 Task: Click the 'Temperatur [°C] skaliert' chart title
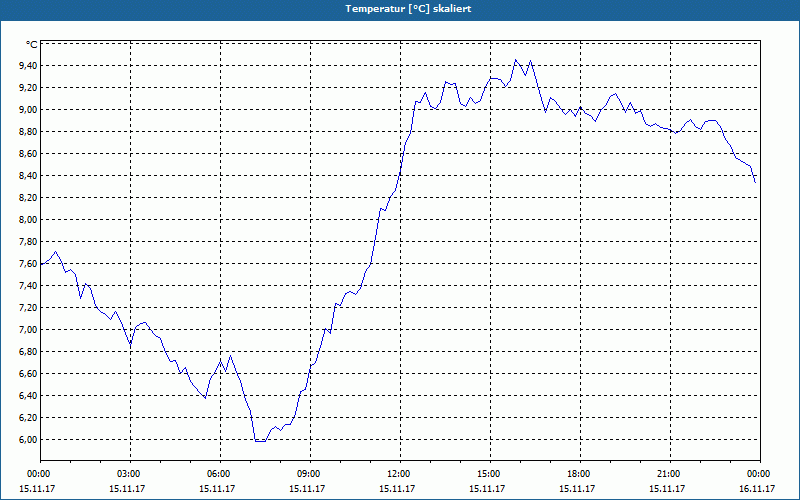point(408,9)
